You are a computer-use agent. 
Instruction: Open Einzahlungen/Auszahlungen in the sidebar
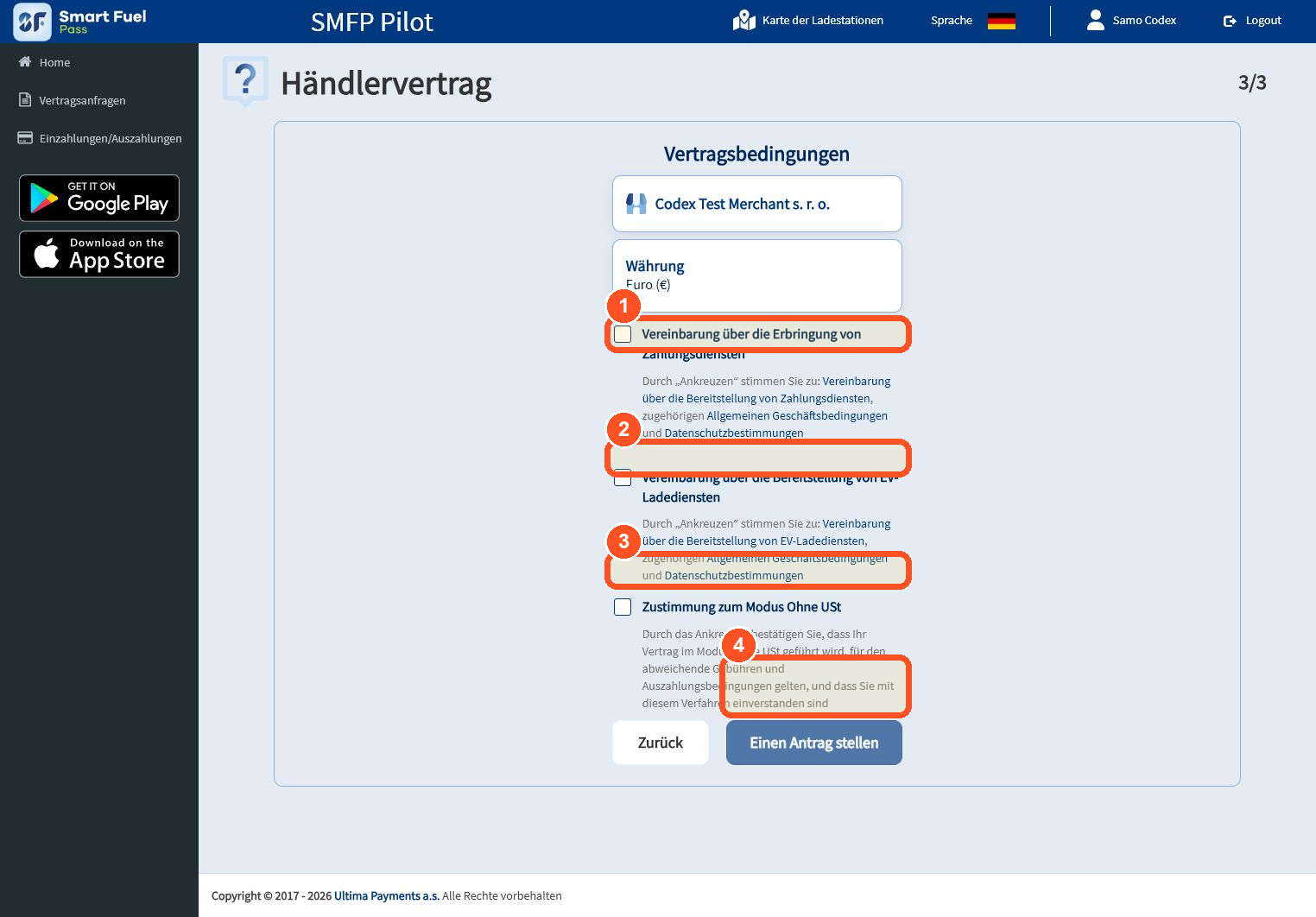111,138
